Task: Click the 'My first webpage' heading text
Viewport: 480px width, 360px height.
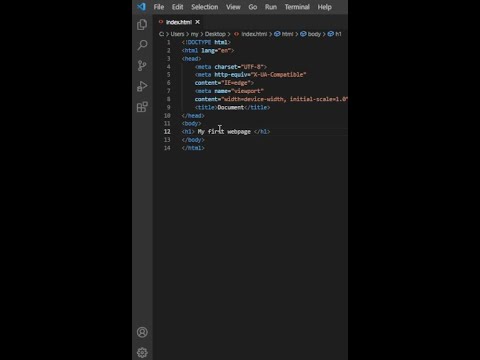Action: (x=224, y=132)
